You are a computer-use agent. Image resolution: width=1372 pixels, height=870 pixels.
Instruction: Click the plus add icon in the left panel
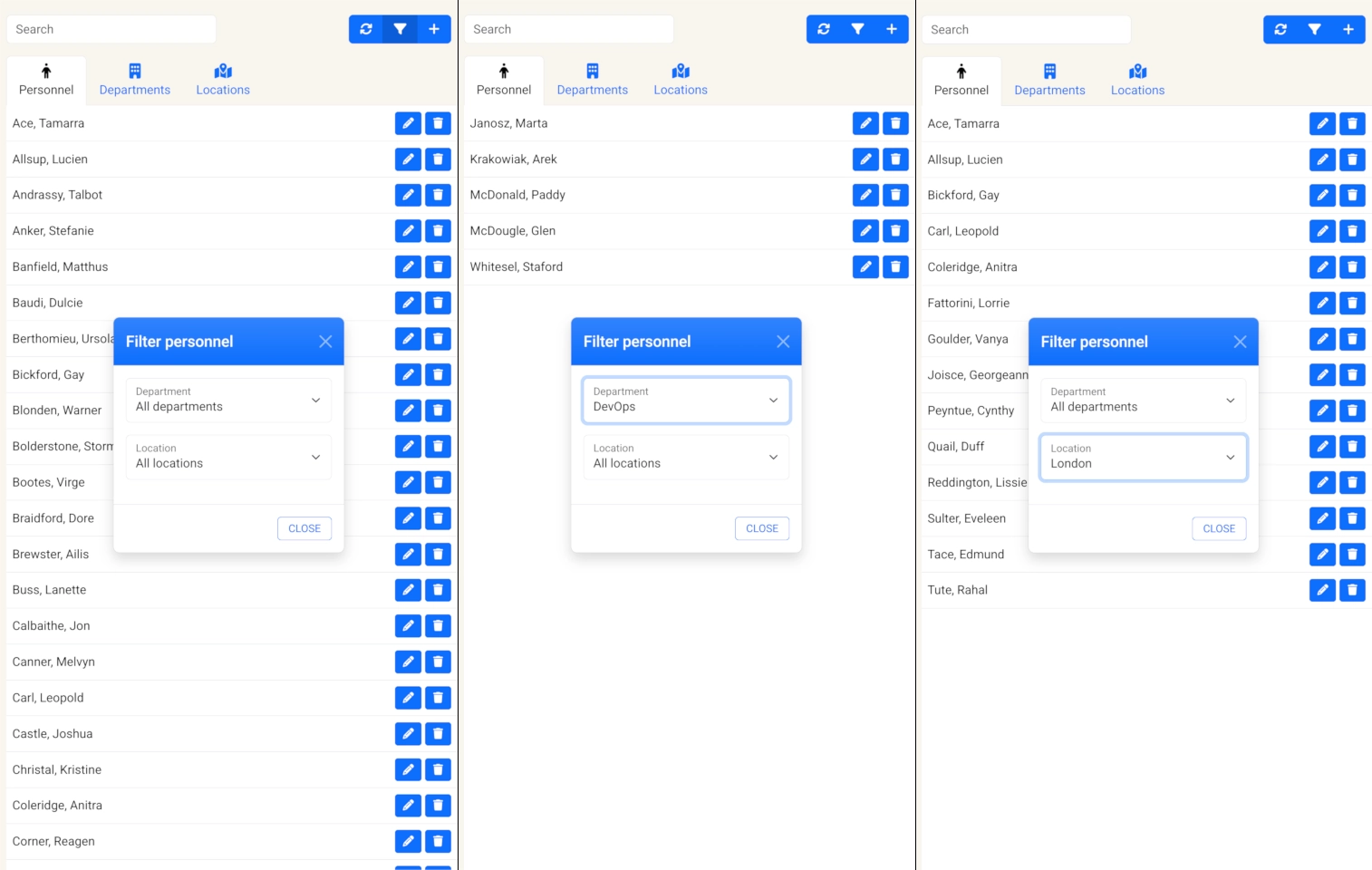[x=434, y=29]
